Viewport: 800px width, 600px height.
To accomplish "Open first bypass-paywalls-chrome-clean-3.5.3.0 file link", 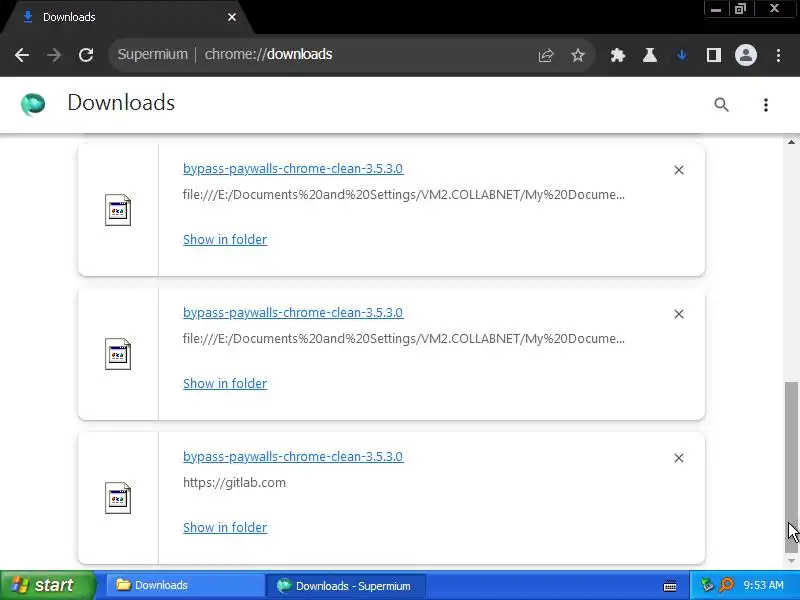I will [293, 168].
